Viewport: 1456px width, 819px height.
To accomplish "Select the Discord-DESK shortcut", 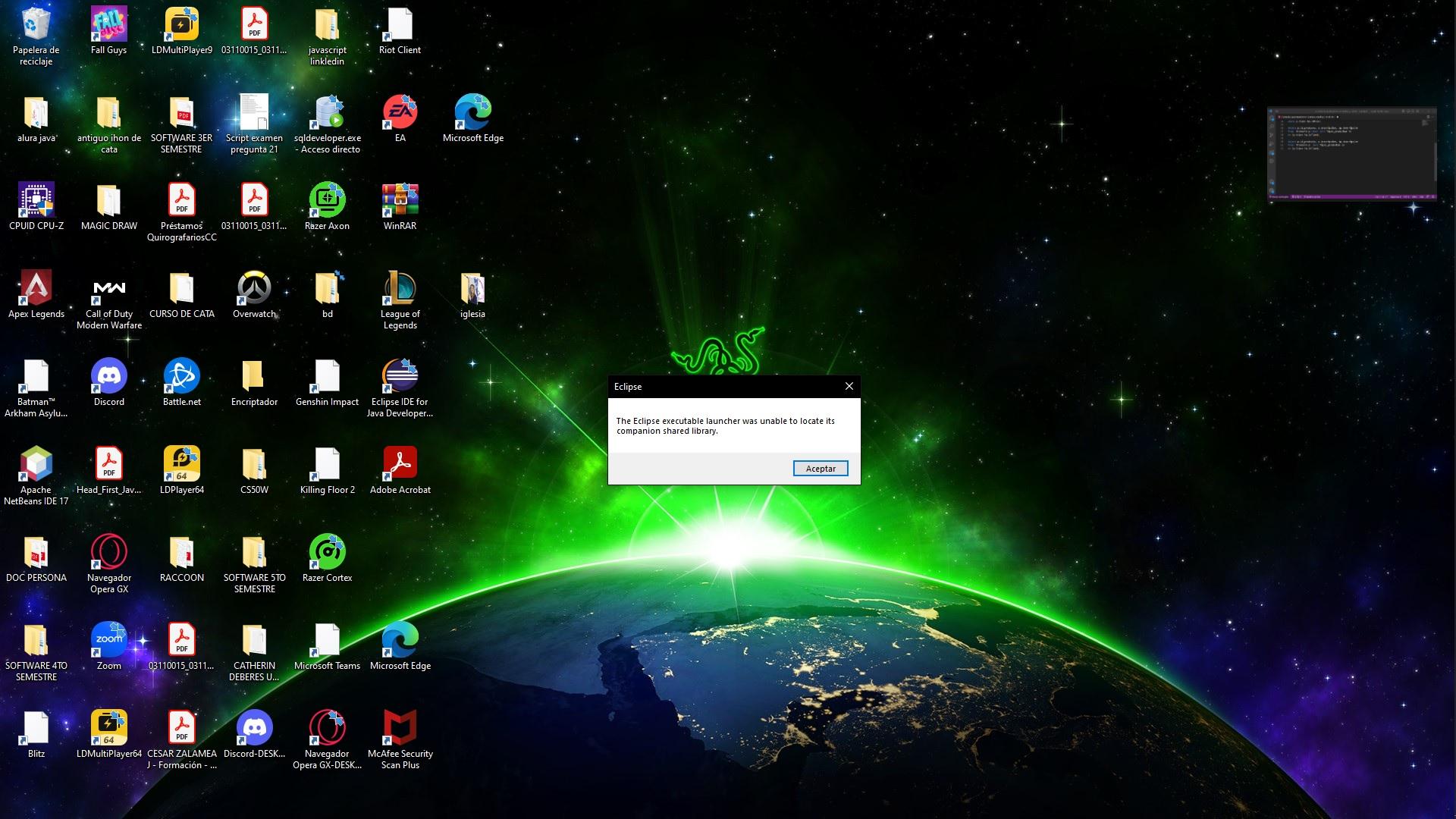I will [x=254, y=734].
